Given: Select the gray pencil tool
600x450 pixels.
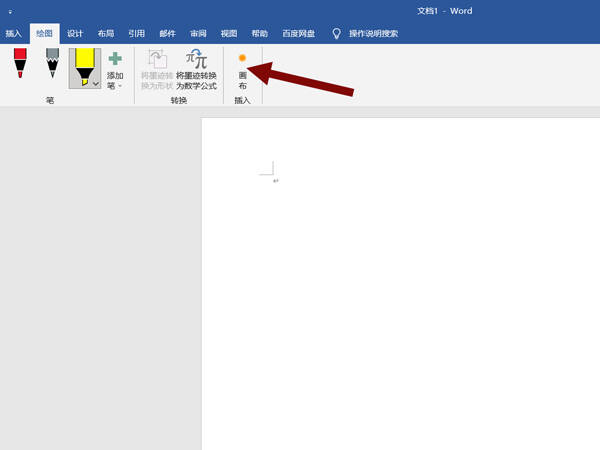Looking at the screenshot, I should (x=52, y=63).
